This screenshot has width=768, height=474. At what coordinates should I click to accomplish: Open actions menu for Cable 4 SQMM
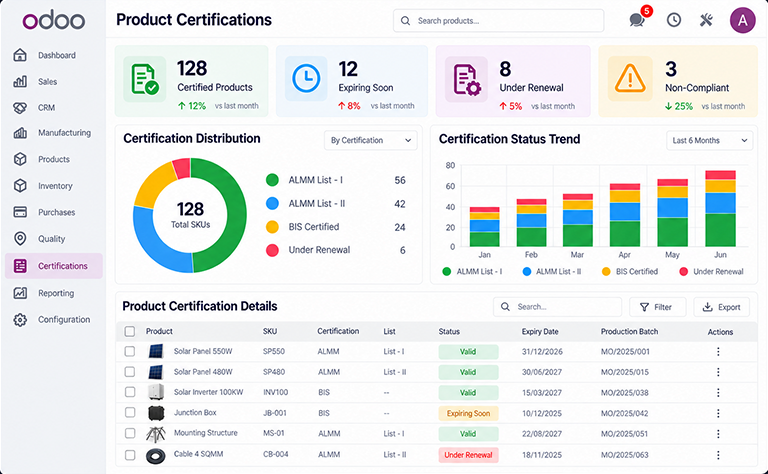click(x=718, y=455)
